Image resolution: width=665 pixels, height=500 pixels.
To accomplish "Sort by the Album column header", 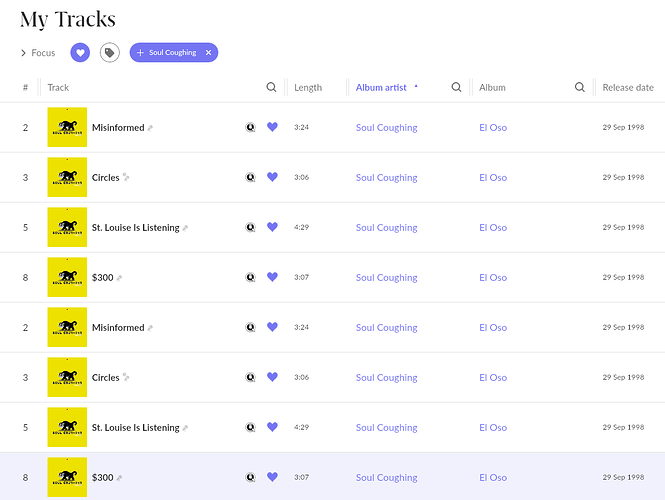I will pyautogui.click(x=492, y=87).
